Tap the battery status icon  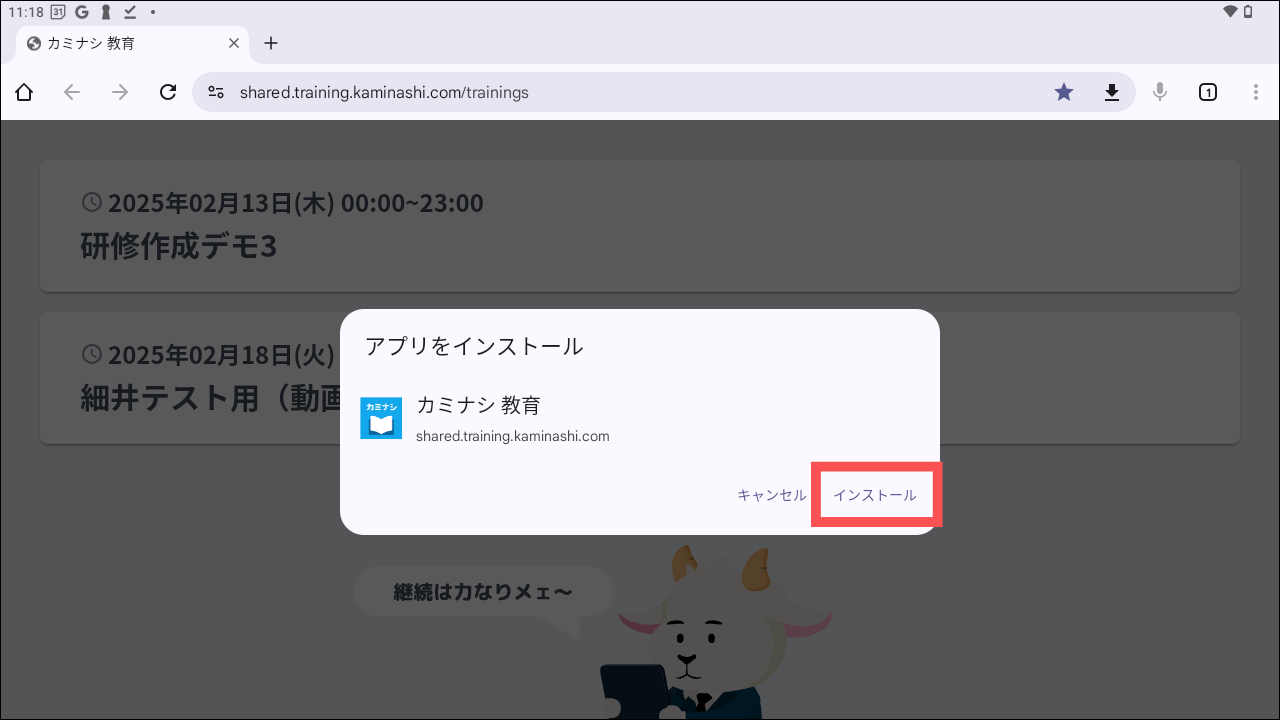[x=1248, y=12]
